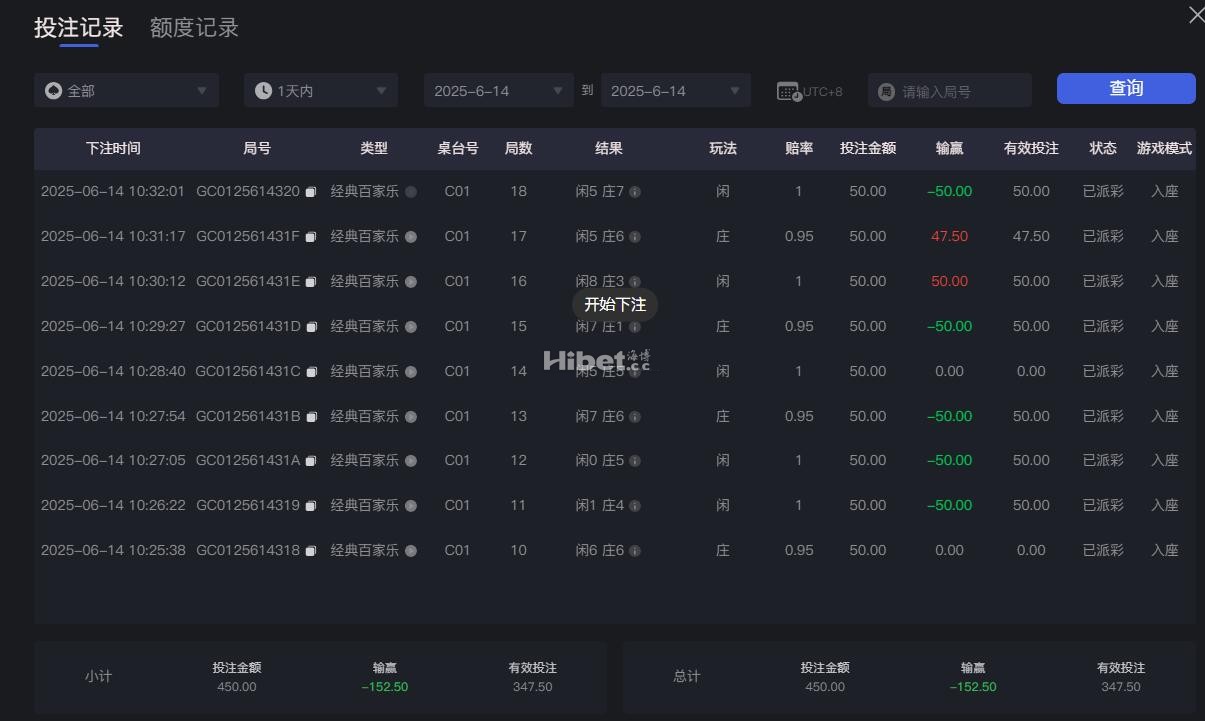This screenshot has height=721, width=1205.
Task: Click result info icon for round 13
Action: tap(635, 417)
